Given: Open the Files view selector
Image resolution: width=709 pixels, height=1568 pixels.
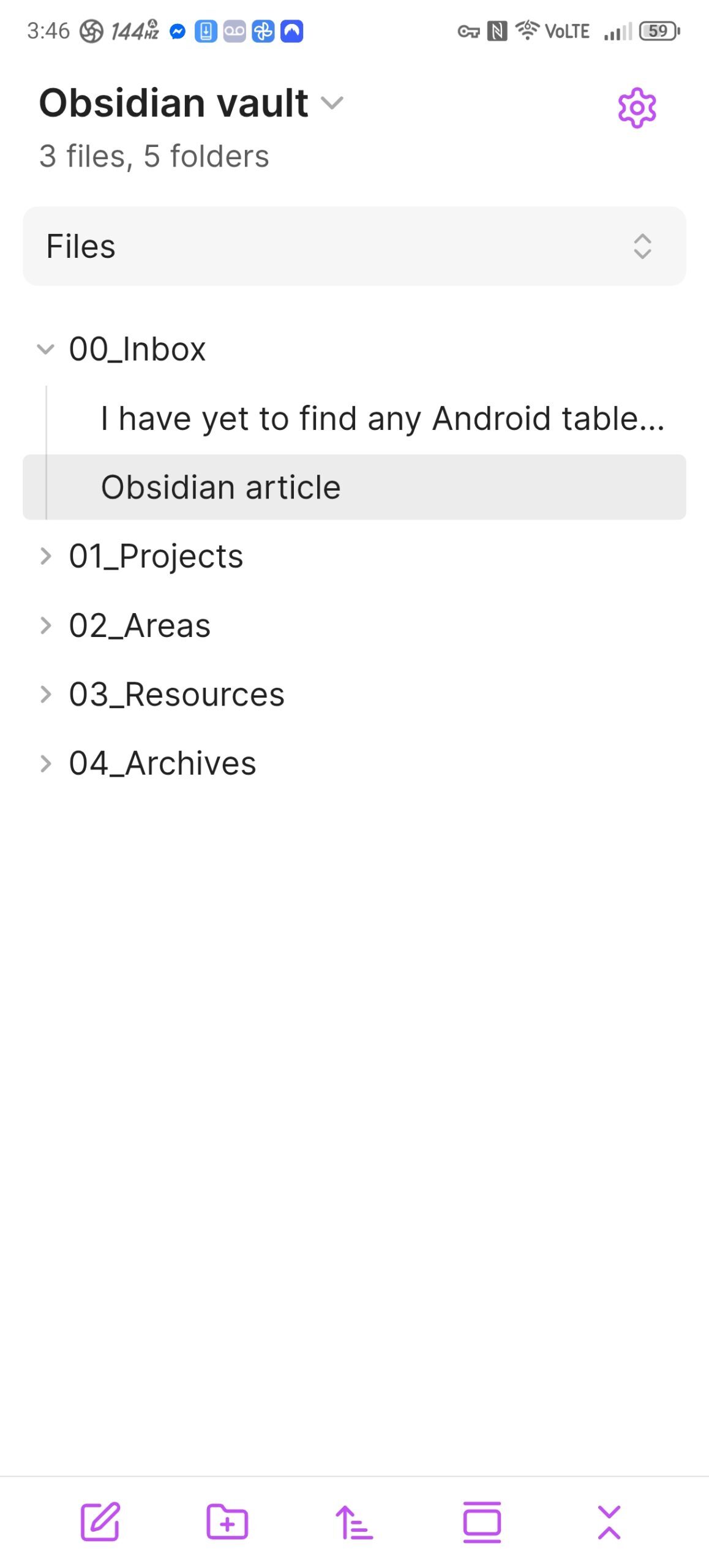Looking at the screenshot, I should pos(354,246).
